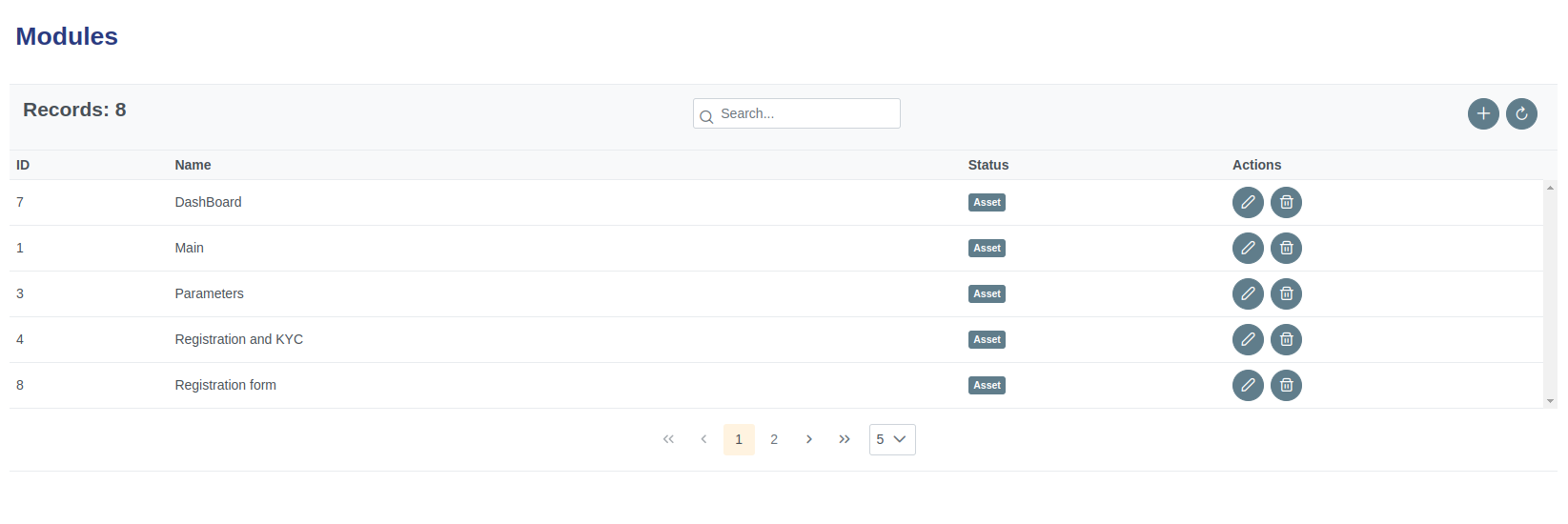Delete the DashBoard module
This screenshot has height=524, width=1568.
point(1286,202)
